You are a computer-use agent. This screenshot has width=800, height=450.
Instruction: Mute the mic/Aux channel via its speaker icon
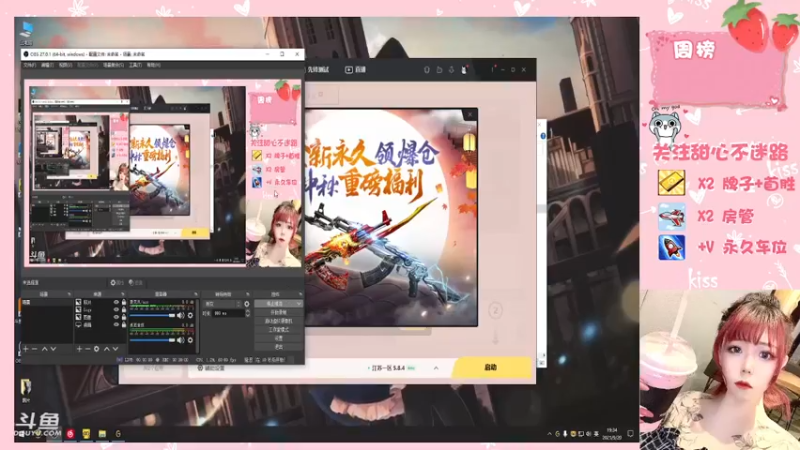point(180,315)
